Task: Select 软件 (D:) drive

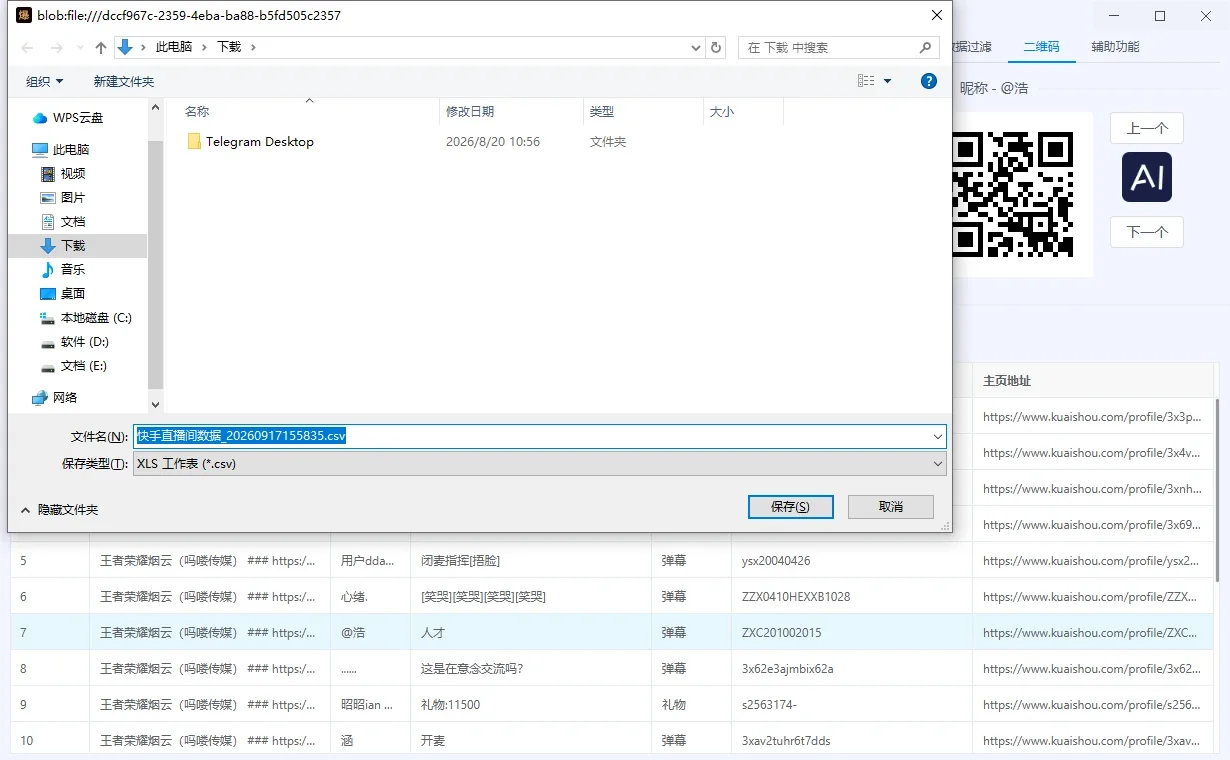Action: coord(84,342)
